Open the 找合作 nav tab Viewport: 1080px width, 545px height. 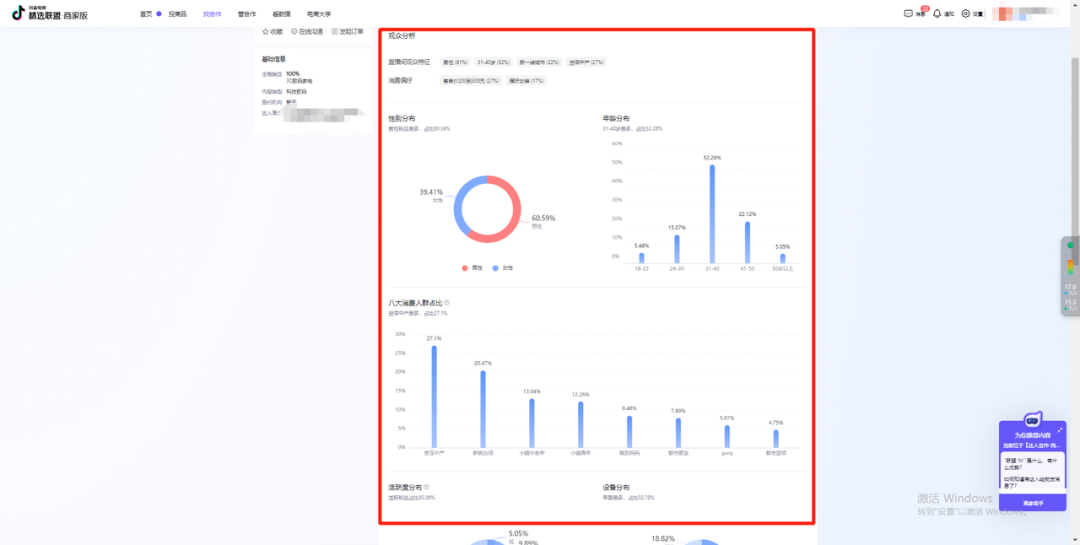coord(212,14)
